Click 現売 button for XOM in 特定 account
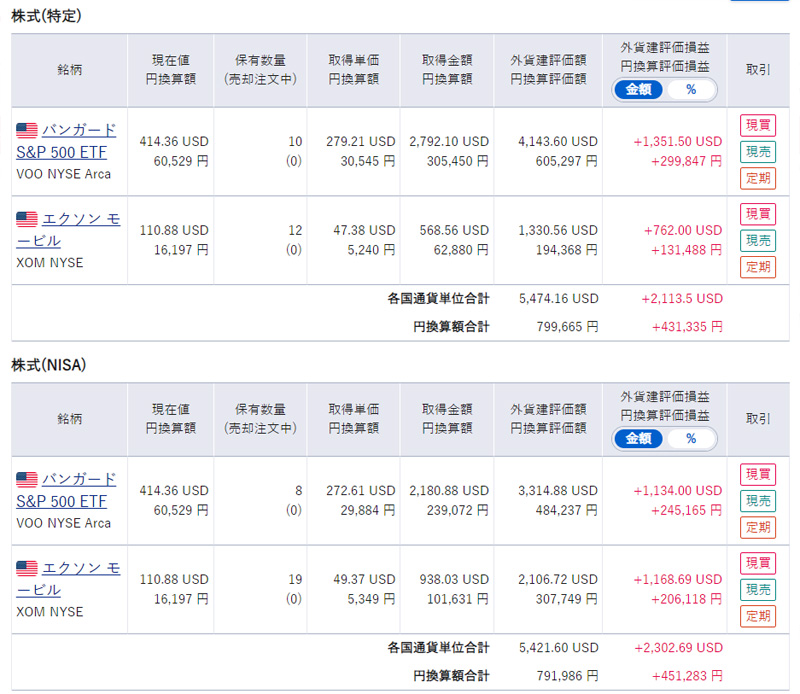 (758, 240)
